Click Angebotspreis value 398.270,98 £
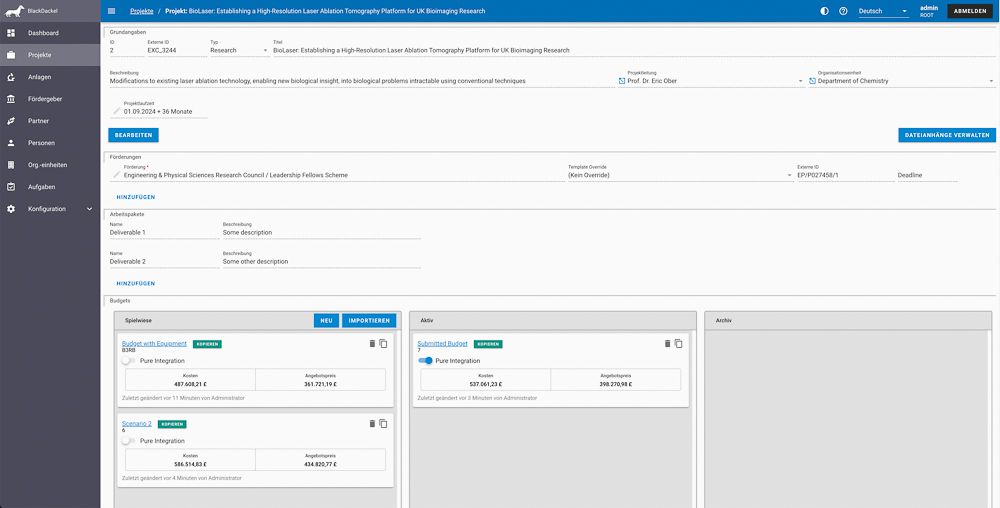Screen dimensions: 1000x508 click(615, 384)
